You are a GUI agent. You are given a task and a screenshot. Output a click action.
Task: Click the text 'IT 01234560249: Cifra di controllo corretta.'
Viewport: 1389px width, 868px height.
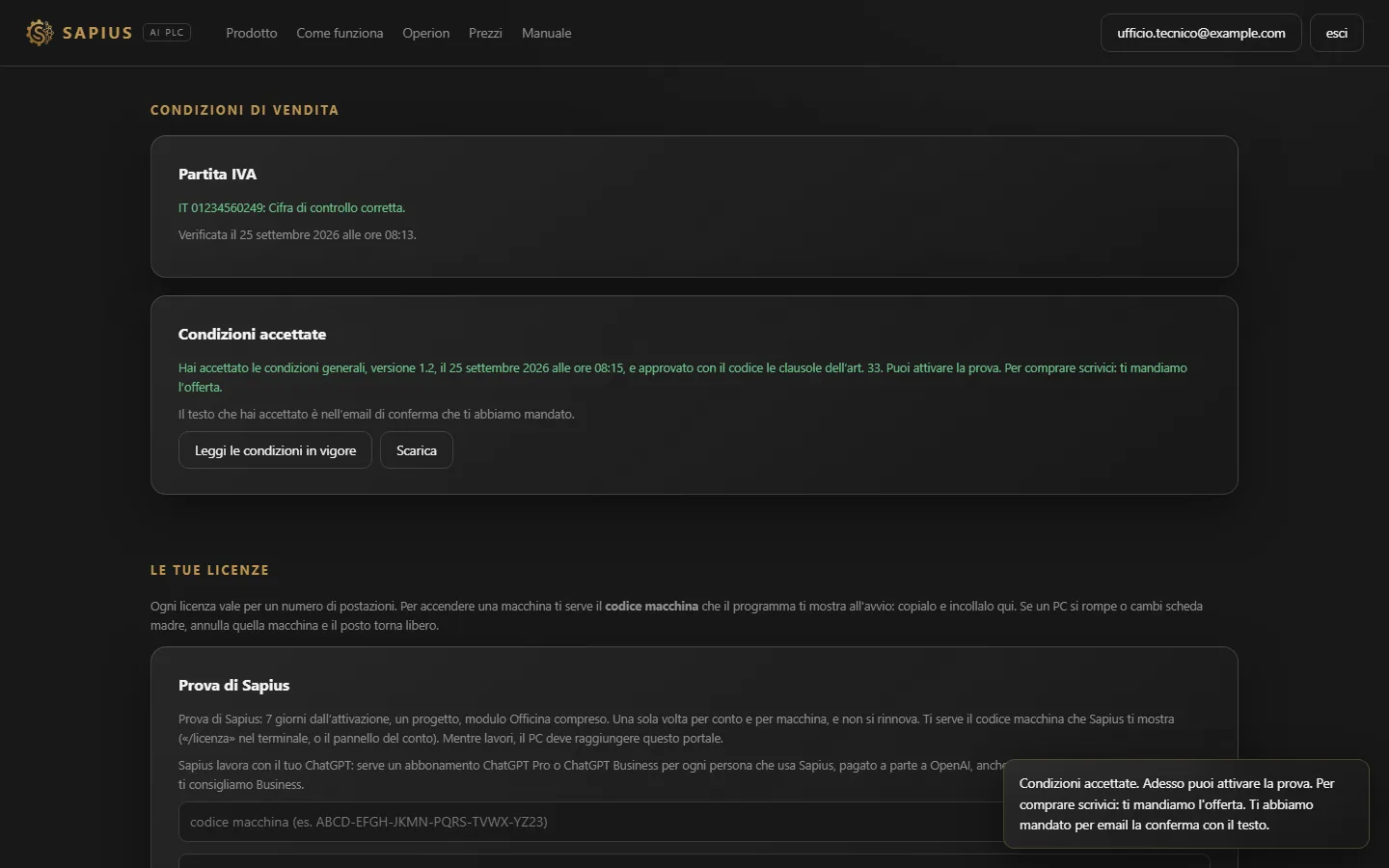291,207
